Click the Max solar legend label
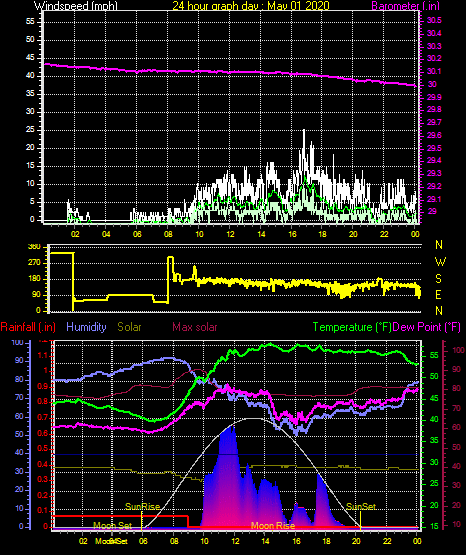 click(195, 327)
